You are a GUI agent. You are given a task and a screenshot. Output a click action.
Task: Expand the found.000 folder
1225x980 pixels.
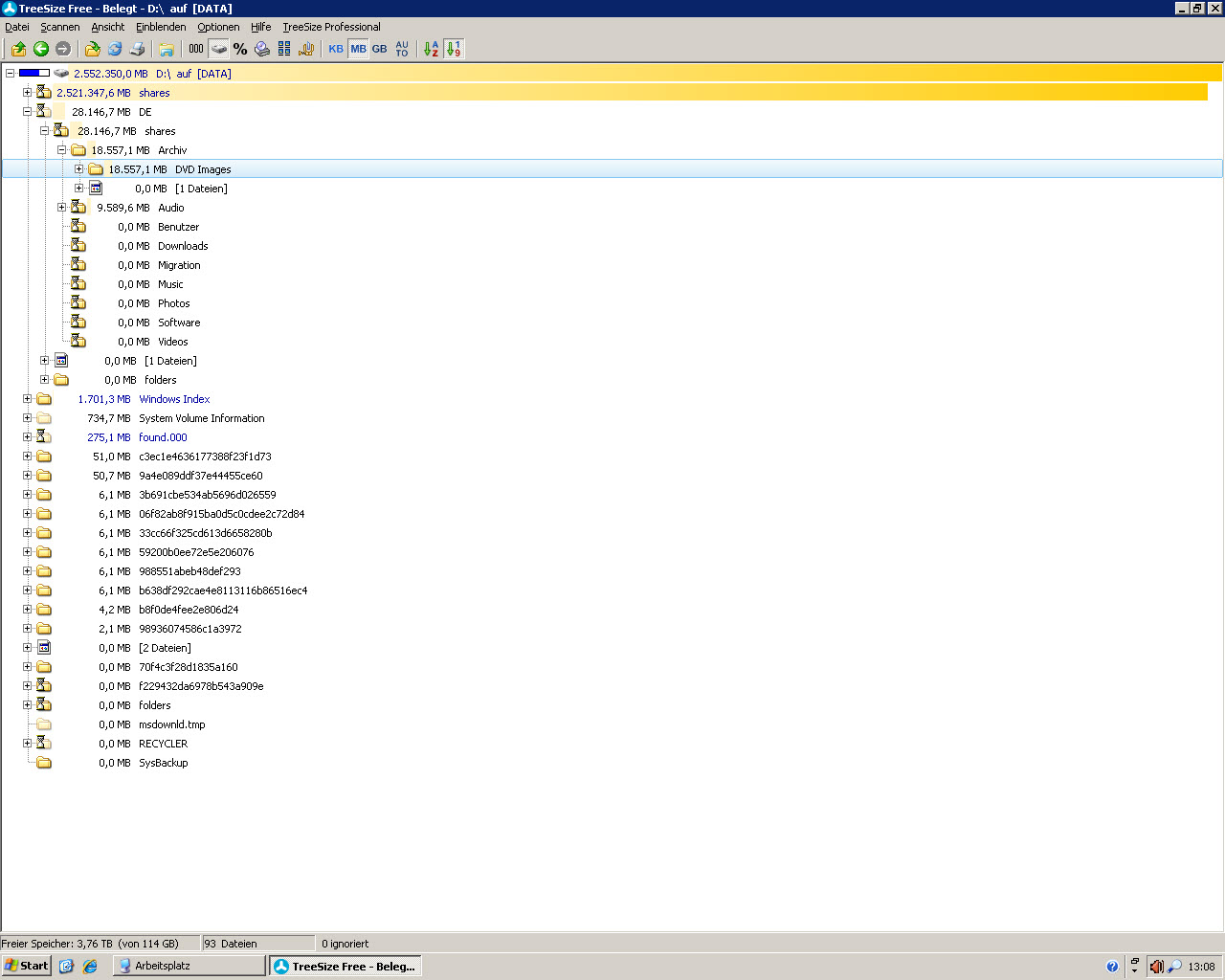click(x=27, y=436)
